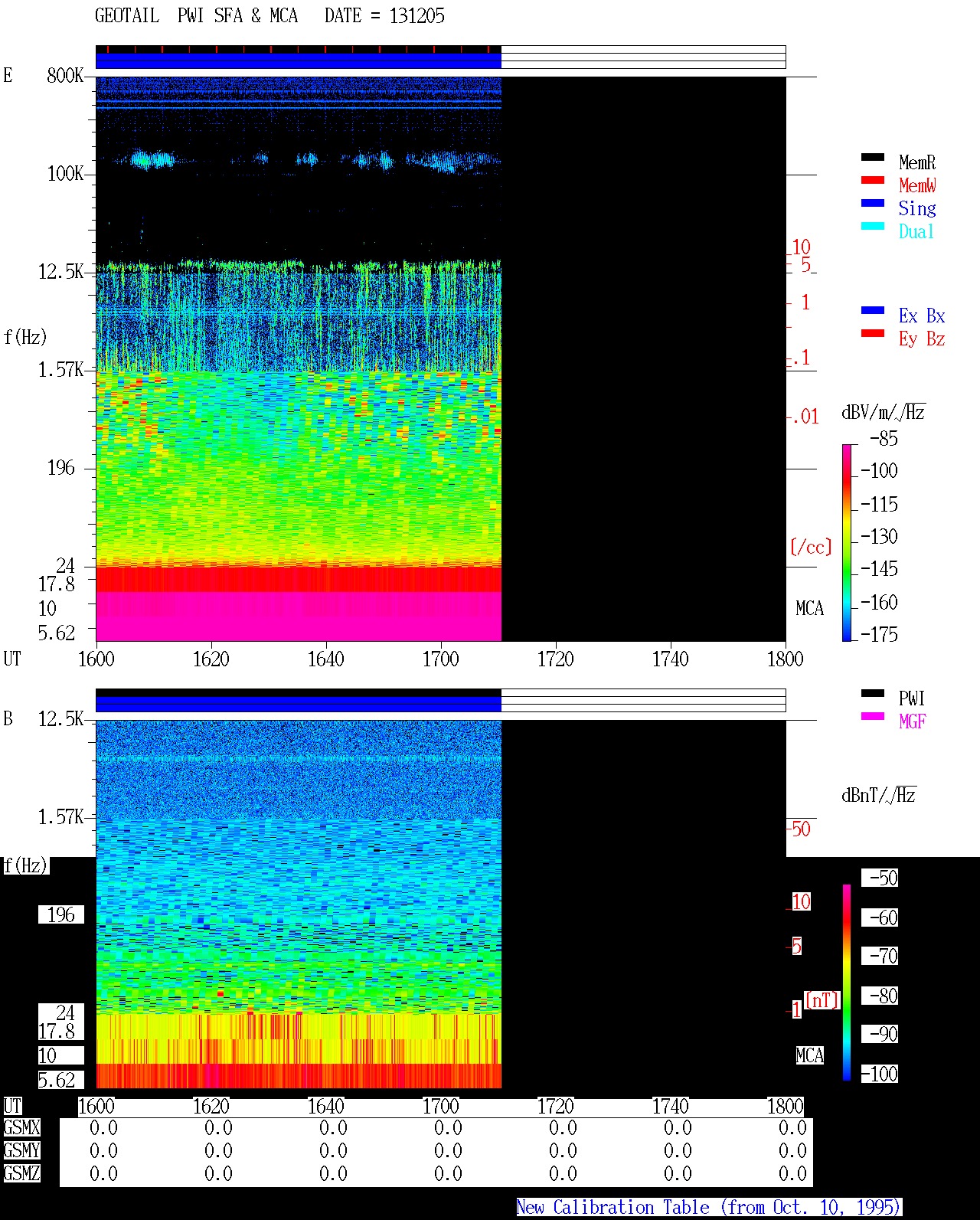Viewport: 980px width, 1220px height.
Task: Click the -145 color scale value
Action: (x=879, y=568)
